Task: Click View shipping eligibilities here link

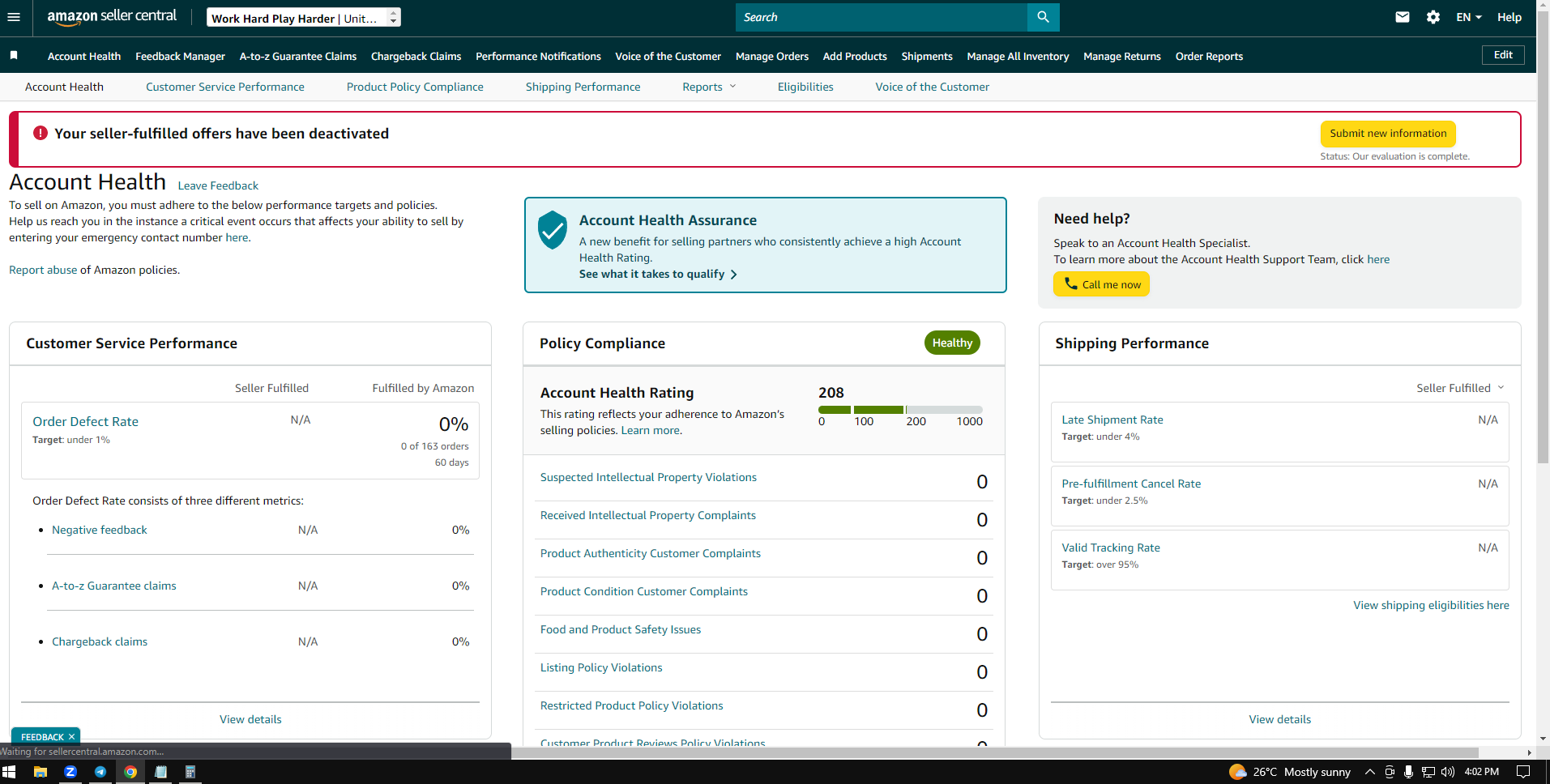Action: 1431,605
